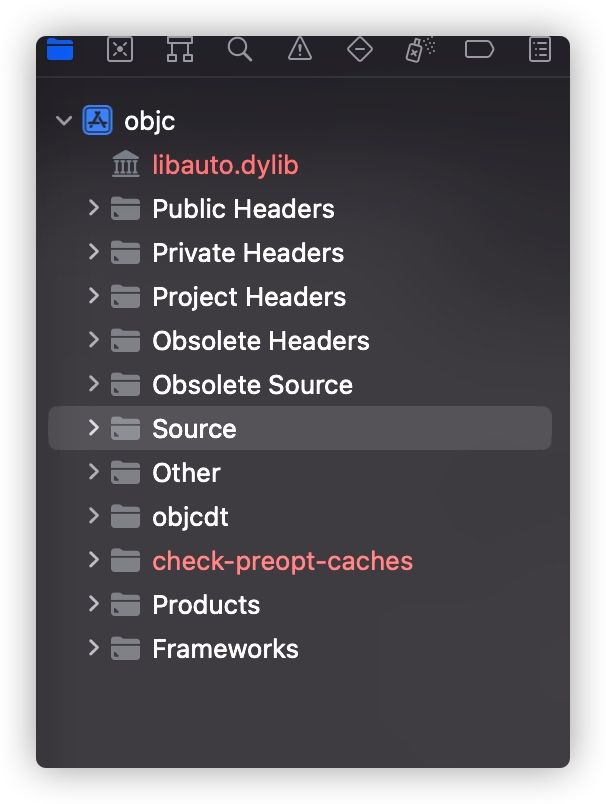Open the Debug navigator spray icon
This screenshot has height=804, width=606.
click(x=420, y=49)
